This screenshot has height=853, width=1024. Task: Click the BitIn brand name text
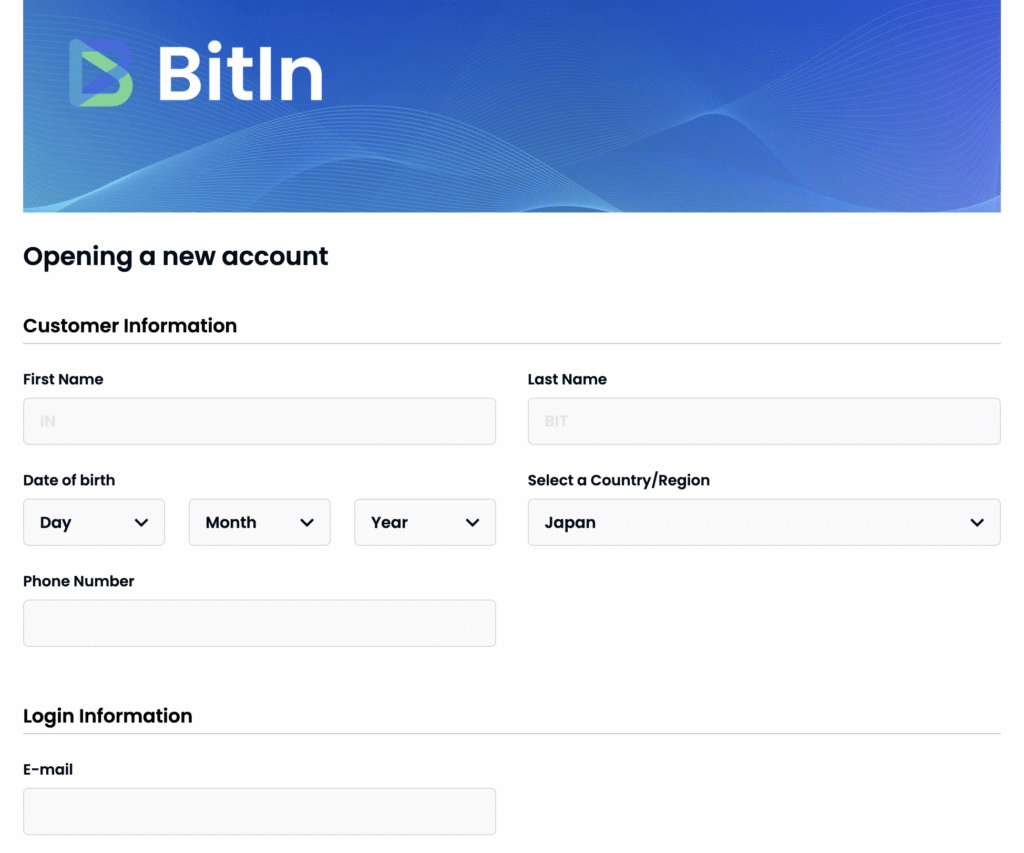[240, 73]
